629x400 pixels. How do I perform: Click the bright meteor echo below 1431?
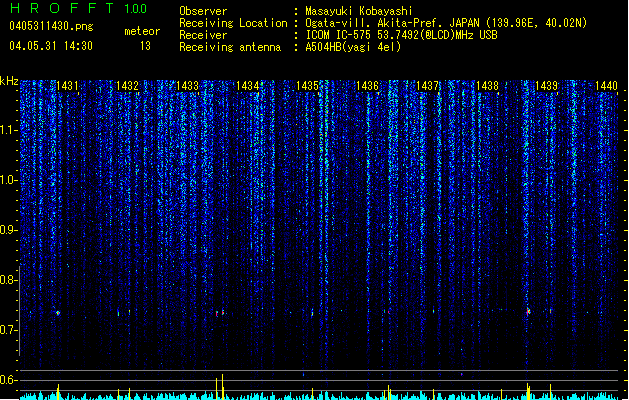(x=58, y=313)
